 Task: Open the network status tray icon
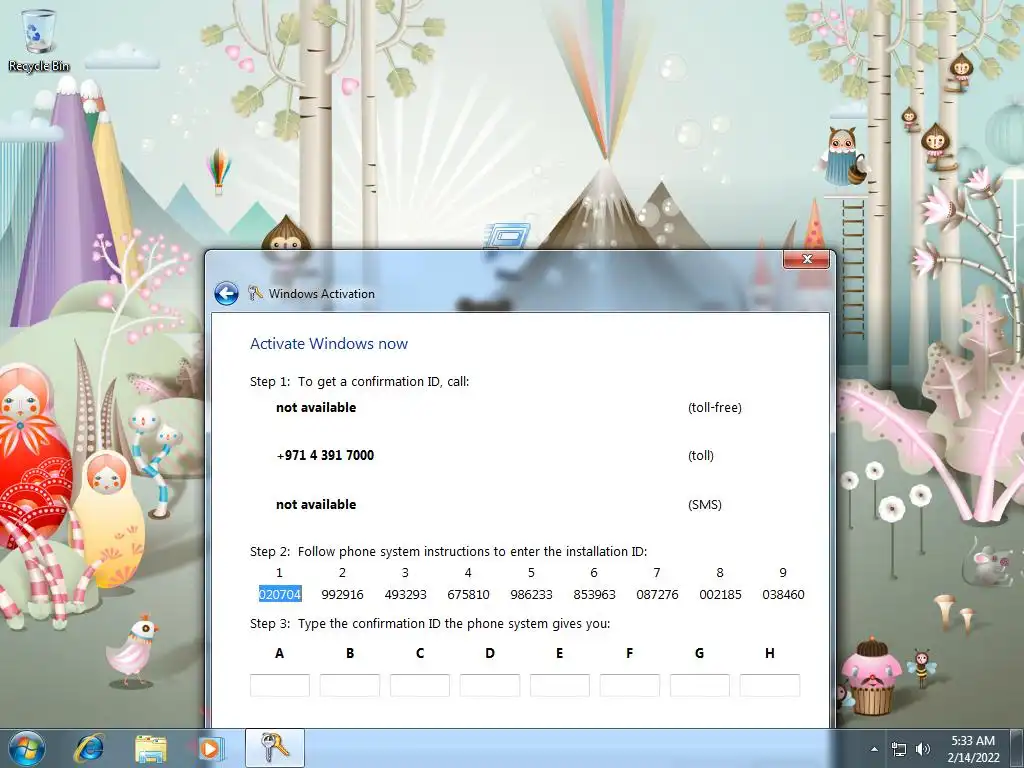[899, 749]
